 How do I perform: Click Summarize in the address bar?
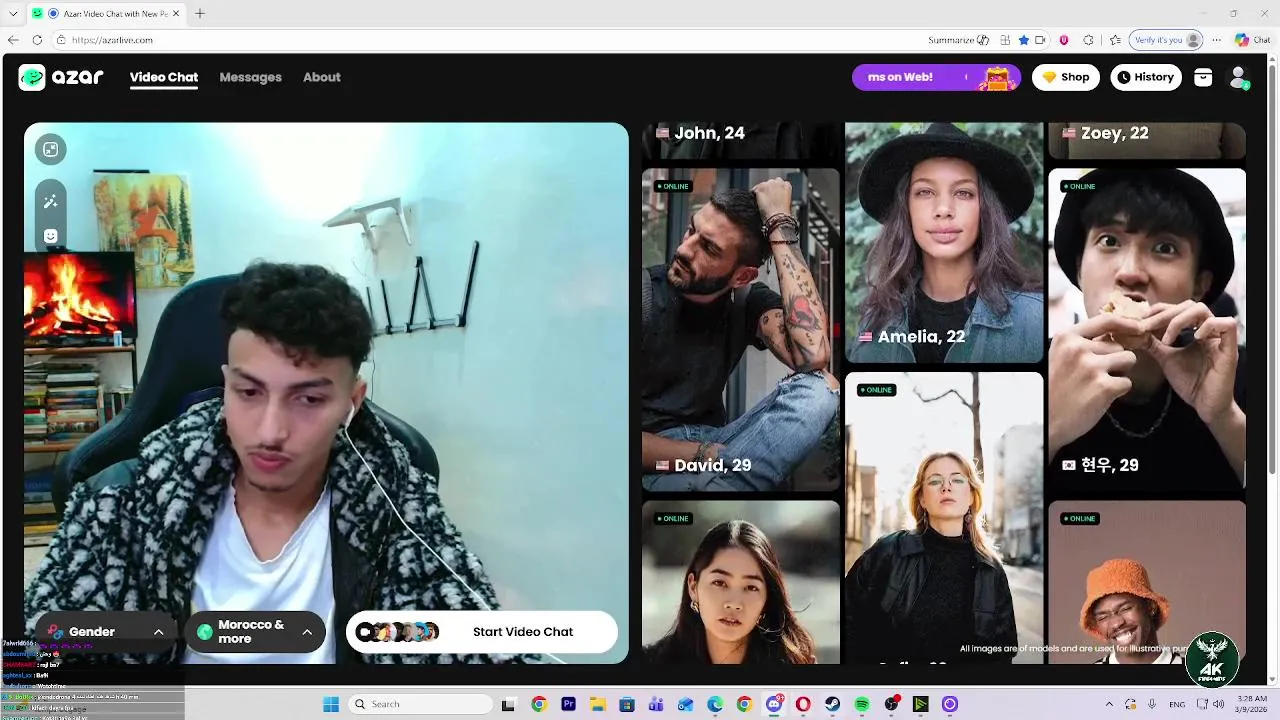958,40
